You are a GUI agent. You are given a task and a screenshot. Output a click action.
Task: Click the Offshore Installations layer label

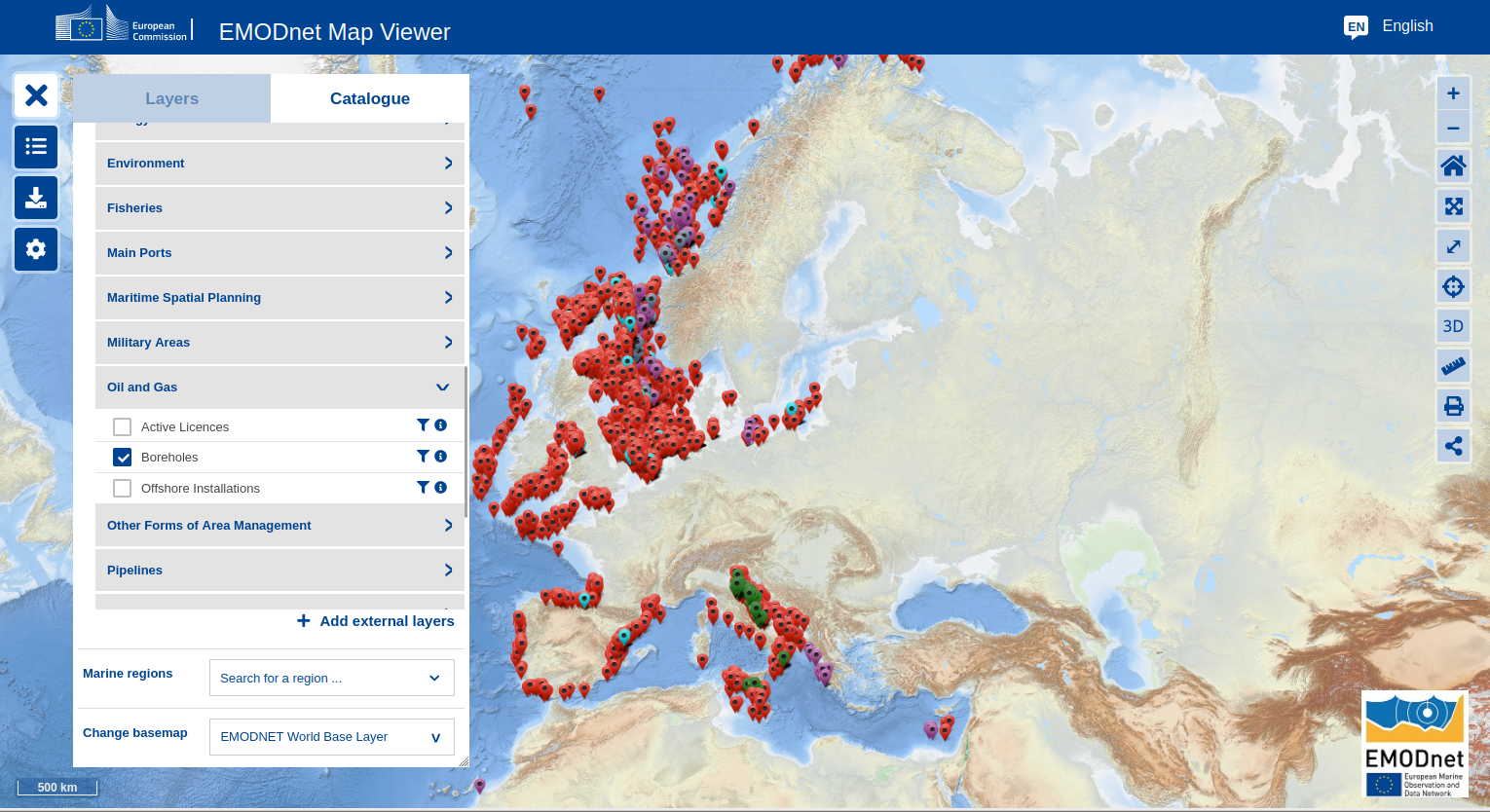[x=201, y=489]
